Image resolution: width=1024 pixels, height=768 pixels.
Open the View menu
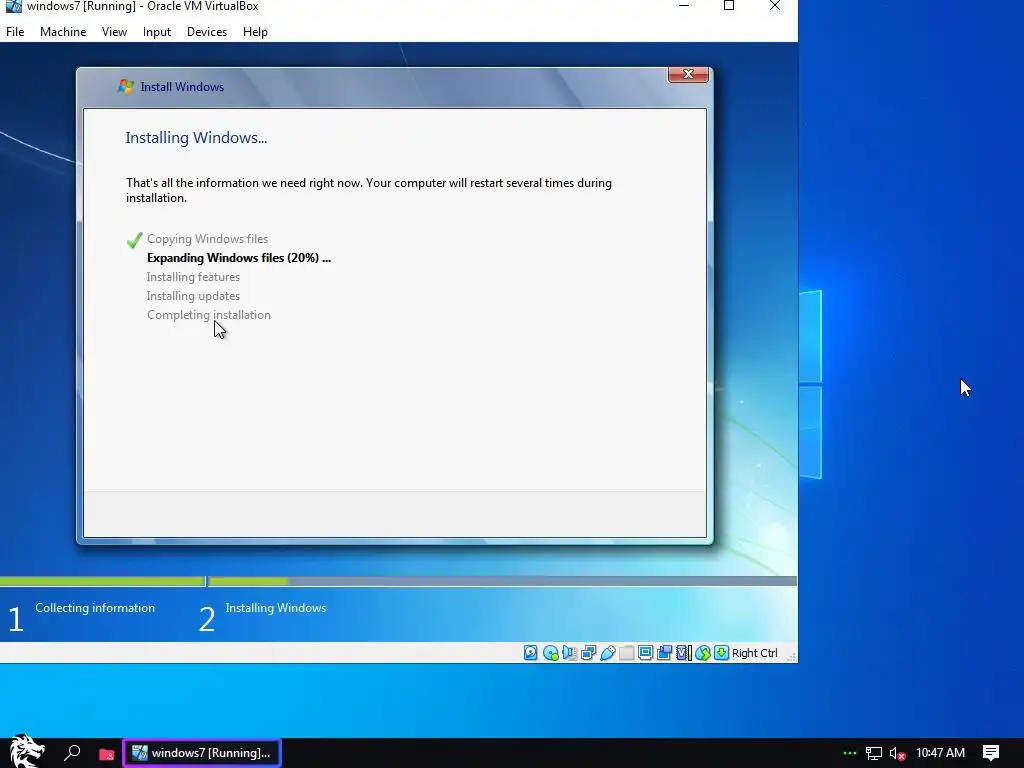click(114, 31)
